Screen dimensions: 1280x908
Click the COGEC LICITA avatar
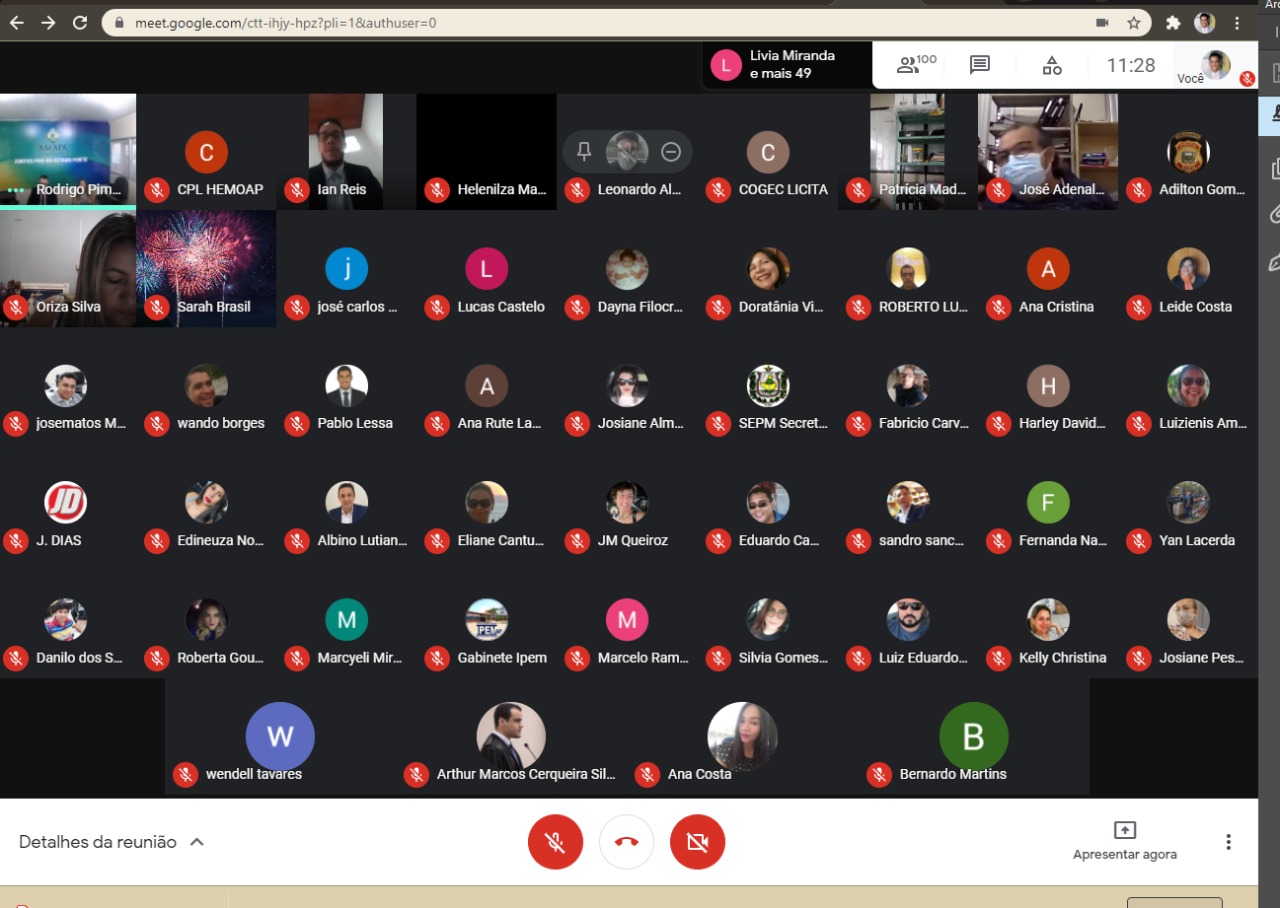point(768,152)
